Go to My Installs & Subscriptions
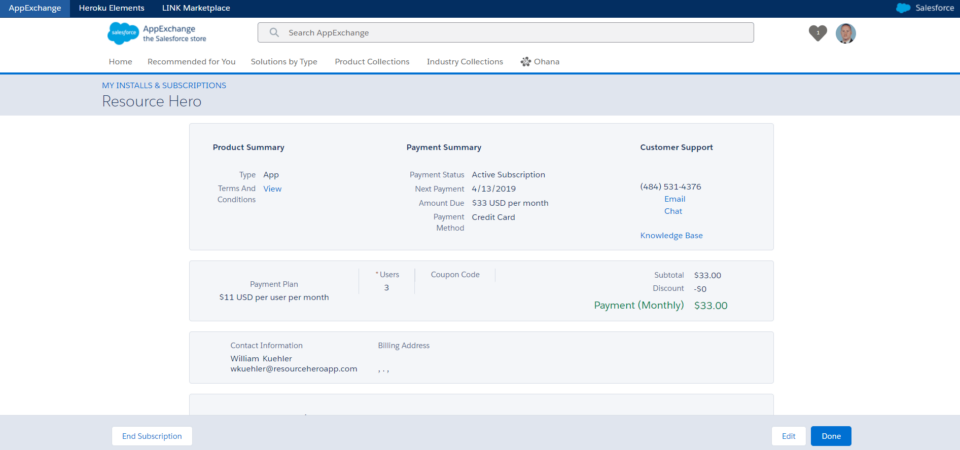 coord(164,85)
